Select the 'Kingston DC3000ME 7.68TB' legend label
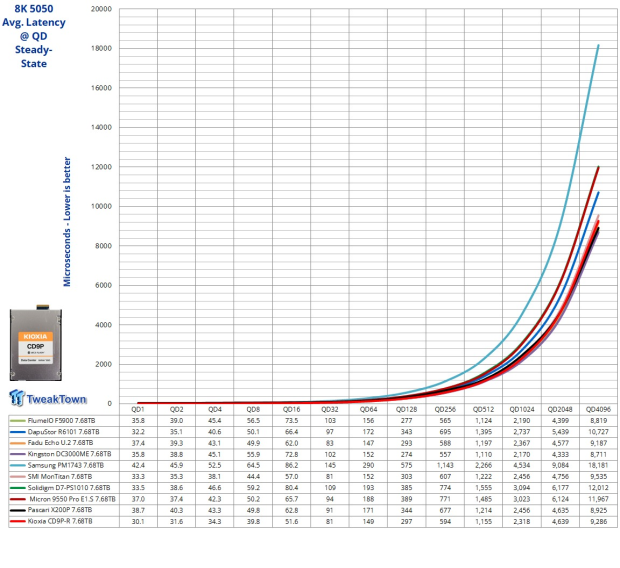 tap(70, 454)
